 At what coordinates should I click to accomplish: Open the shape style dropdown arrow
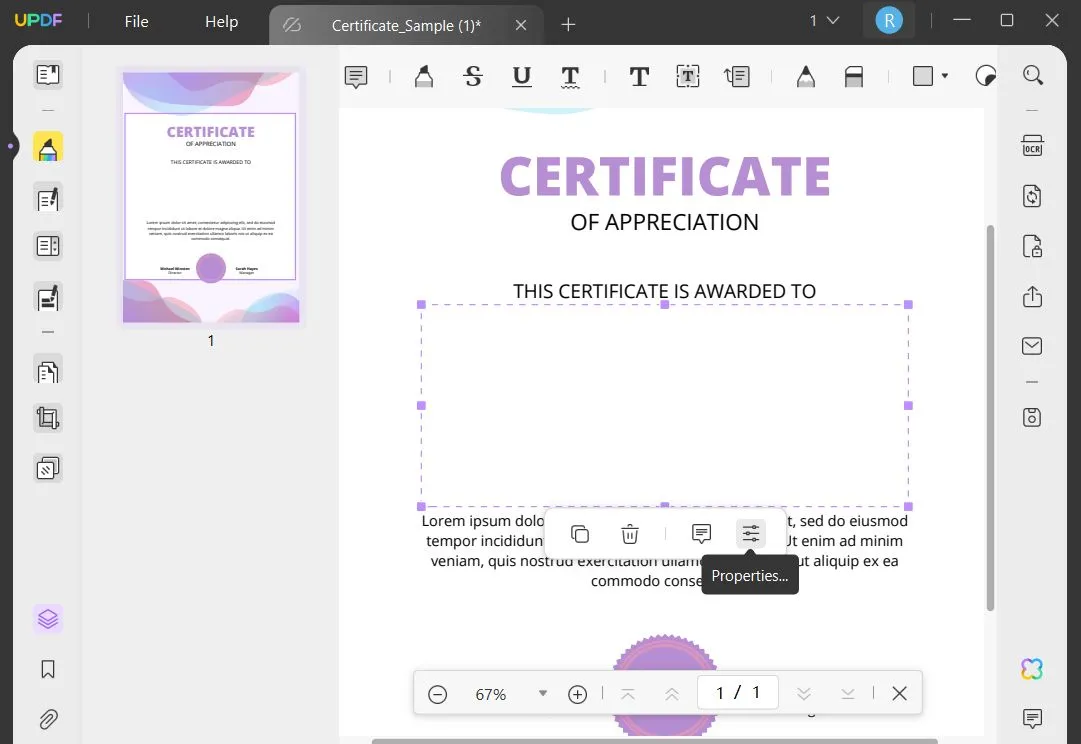click(x=943, y=76)
